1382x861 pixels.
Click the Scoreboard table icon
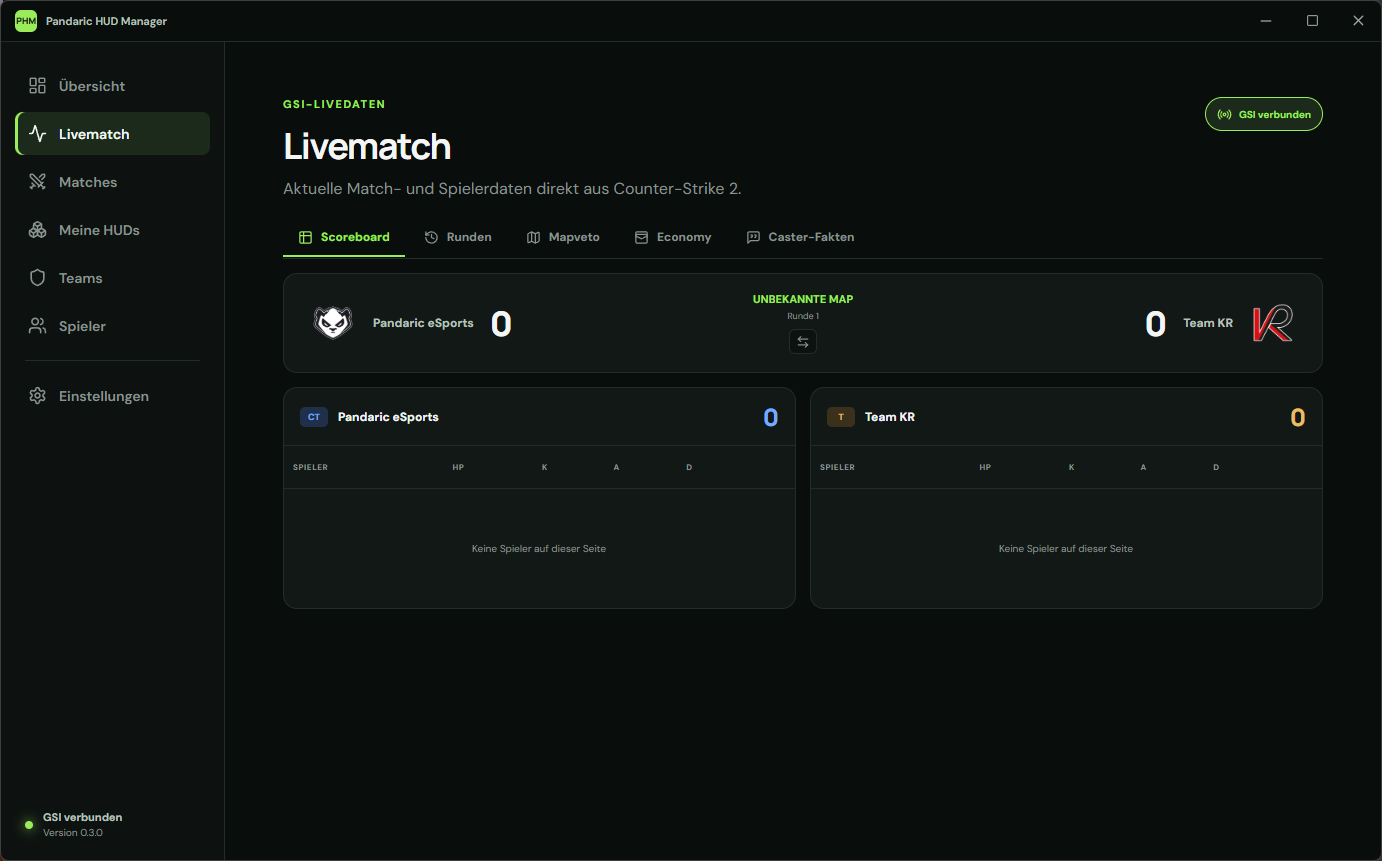click(x=306, y=237)
